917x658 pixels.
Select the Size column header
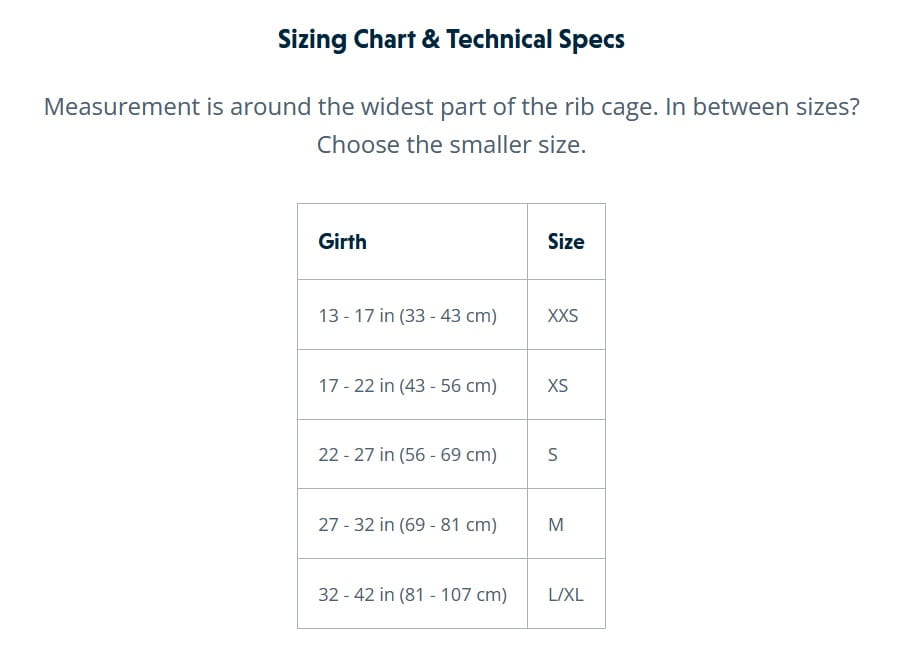tap(566, 242)
